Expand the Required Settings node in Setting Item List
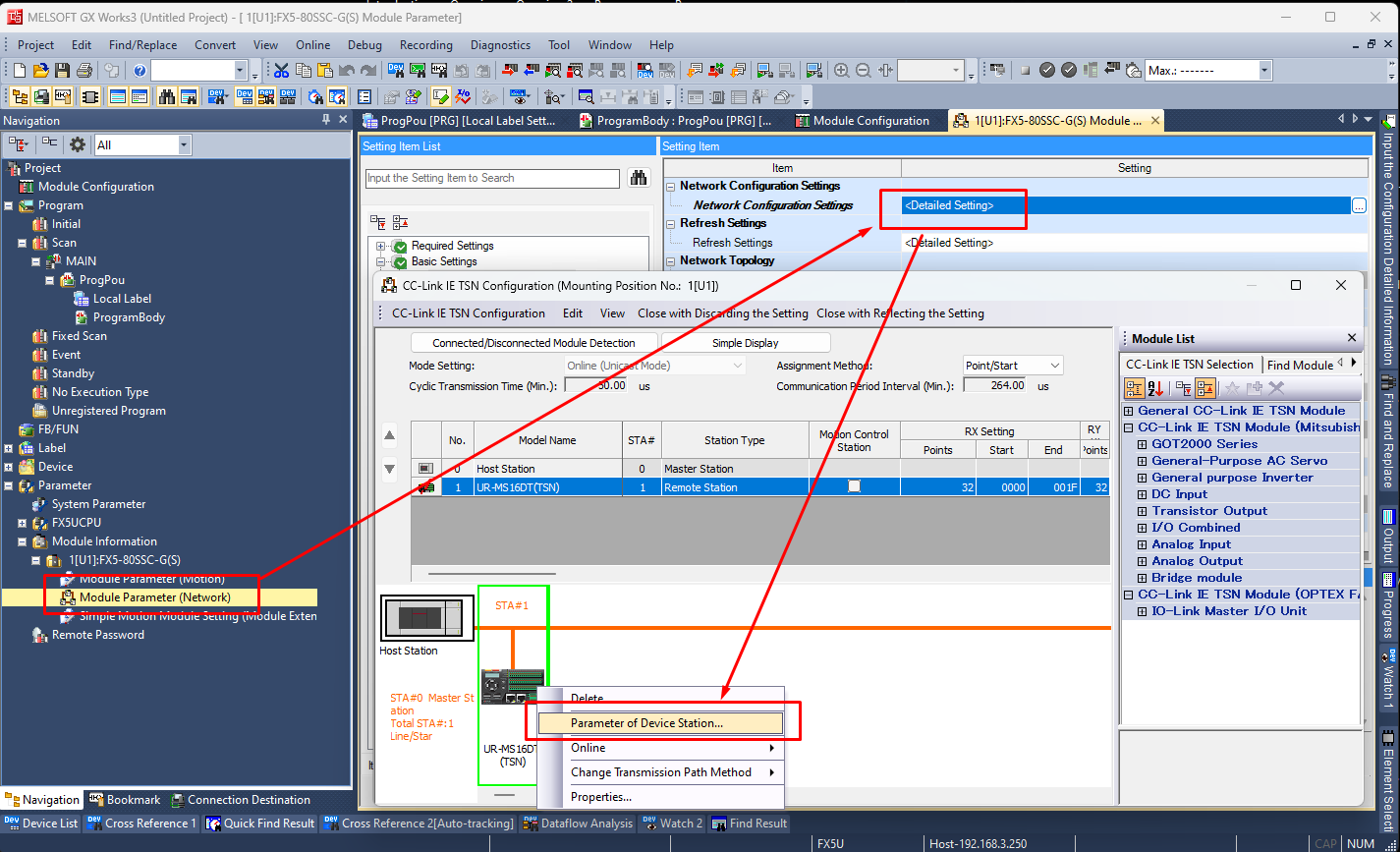 [x=380, y=246]
